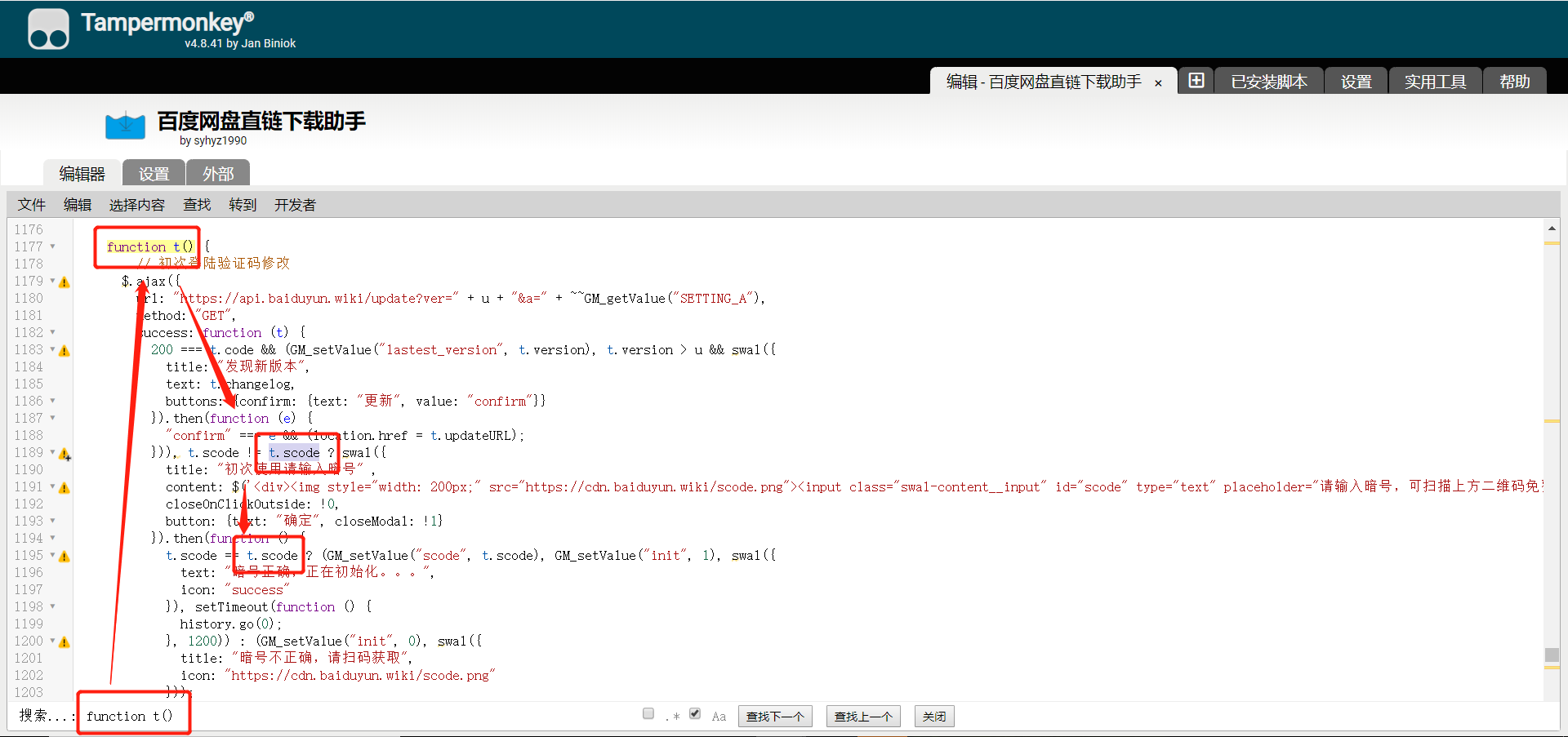The image size is (1568, 737).
Task: Click line number 1176 in gutter
Action: click(x=29, y=229)
